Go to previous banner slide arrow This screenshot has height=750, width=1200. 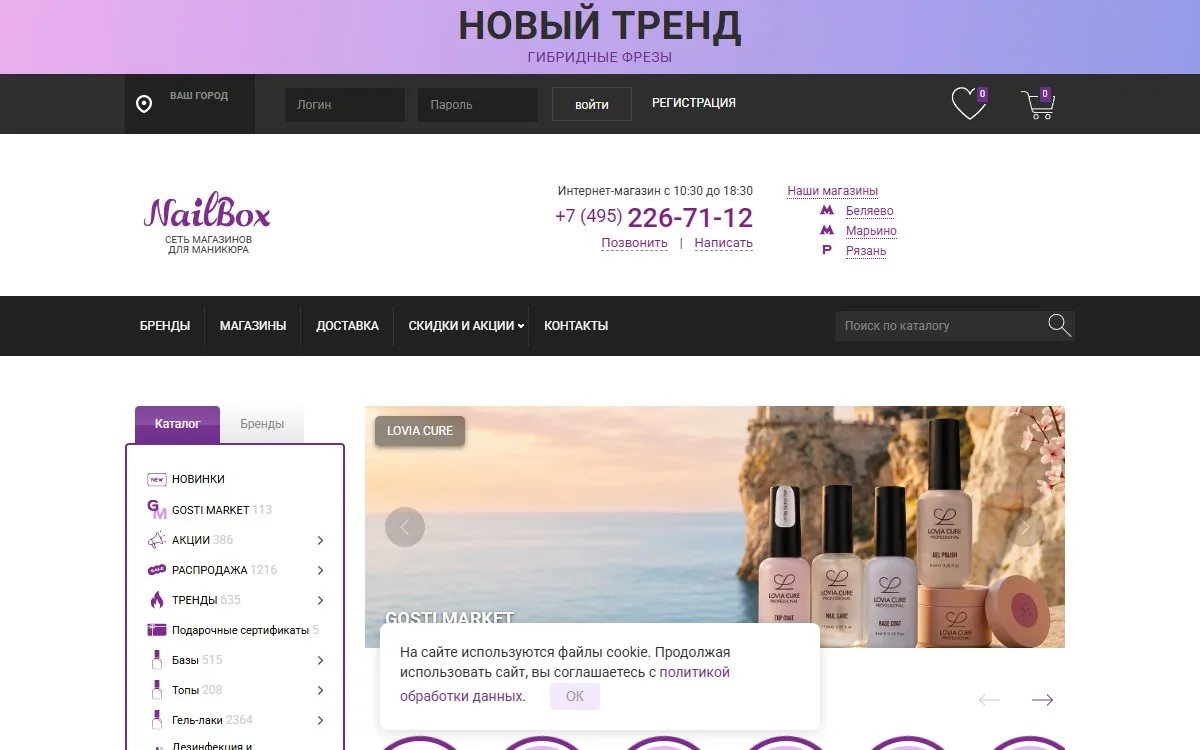pos(405,527)
